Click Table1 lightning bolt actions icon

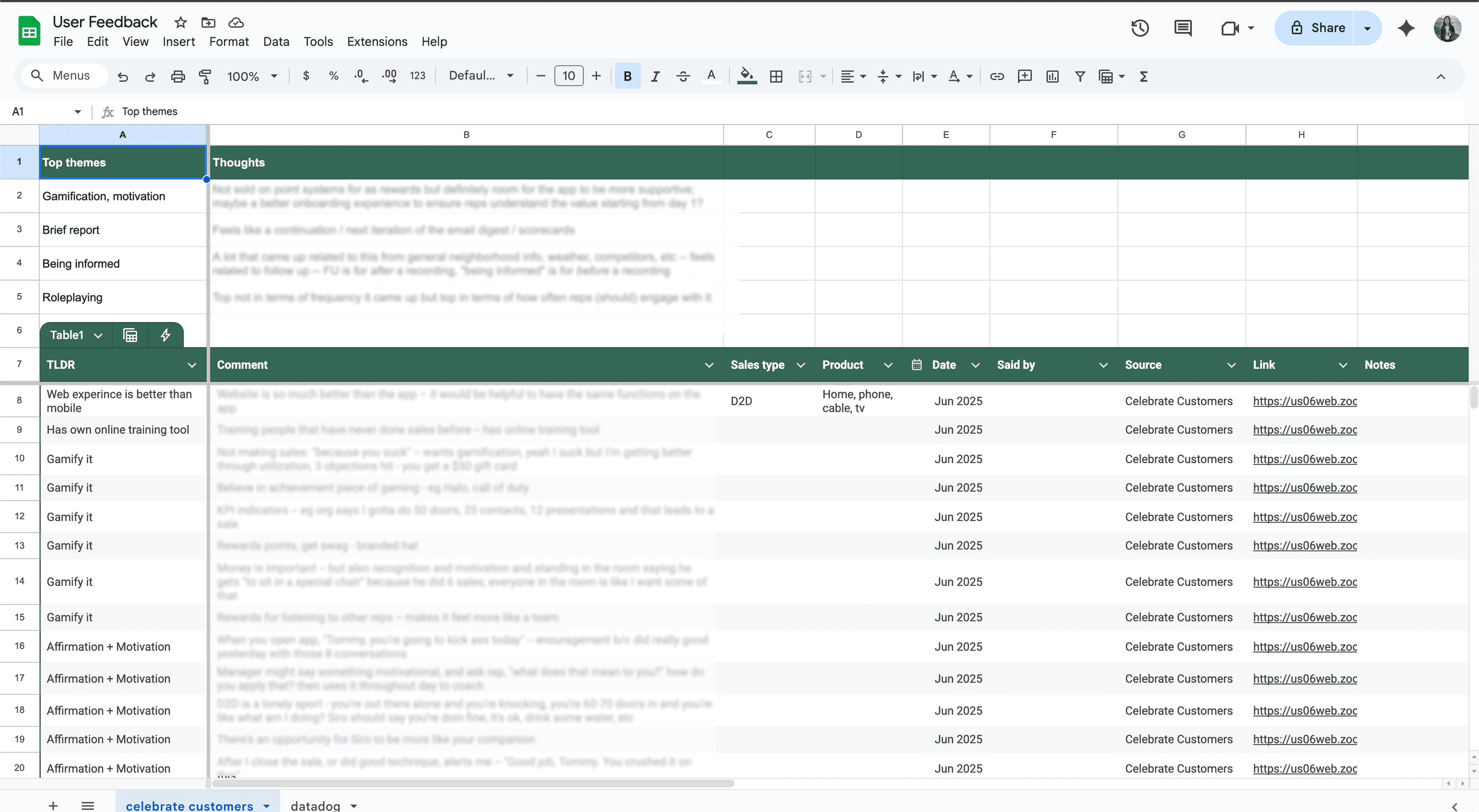click(x=165, y=335)
